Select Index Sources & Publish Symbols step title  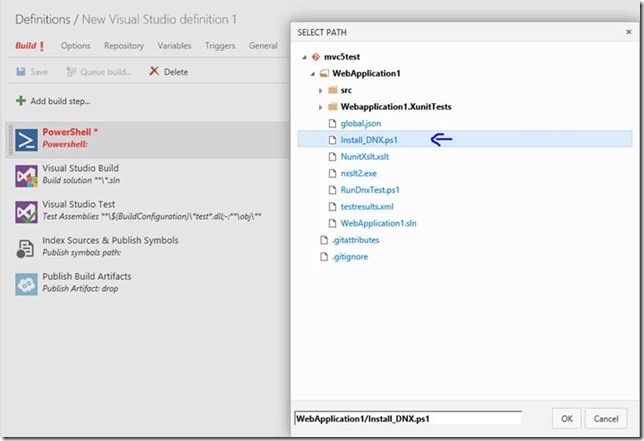coord(110,240)
